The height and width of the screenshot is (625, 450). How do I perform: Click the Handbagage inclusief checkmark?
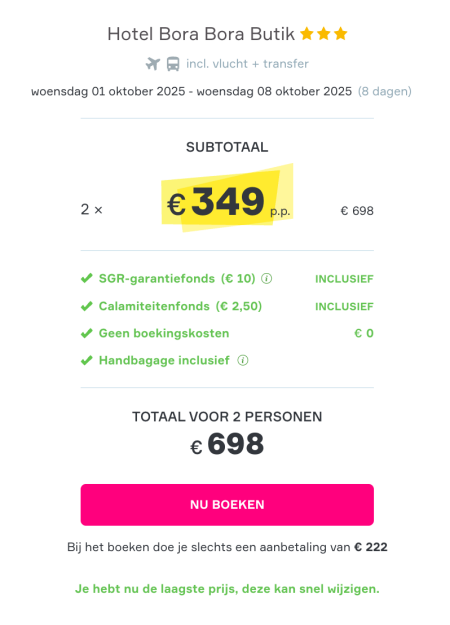[x=86, y=360]
